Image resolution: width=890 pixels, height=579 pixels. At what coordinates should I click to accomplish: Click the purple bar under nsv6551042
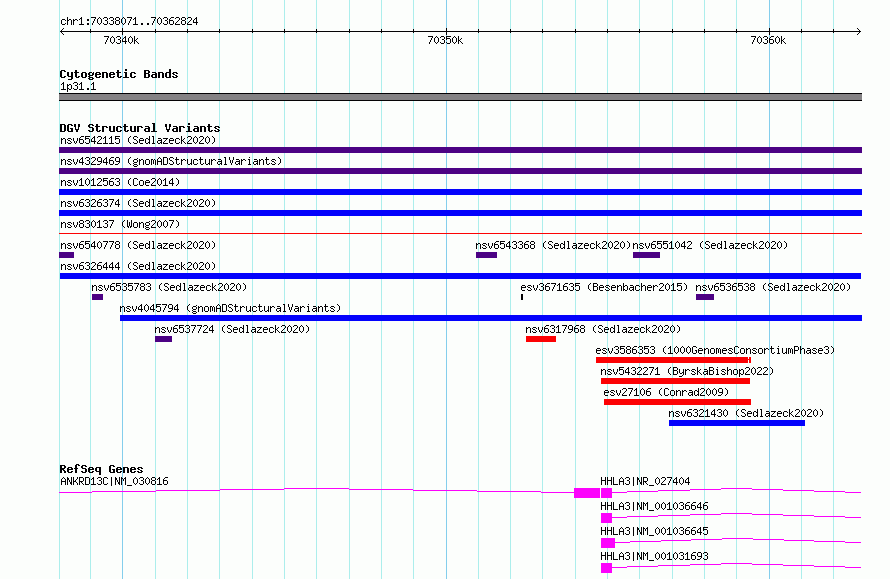646,255
